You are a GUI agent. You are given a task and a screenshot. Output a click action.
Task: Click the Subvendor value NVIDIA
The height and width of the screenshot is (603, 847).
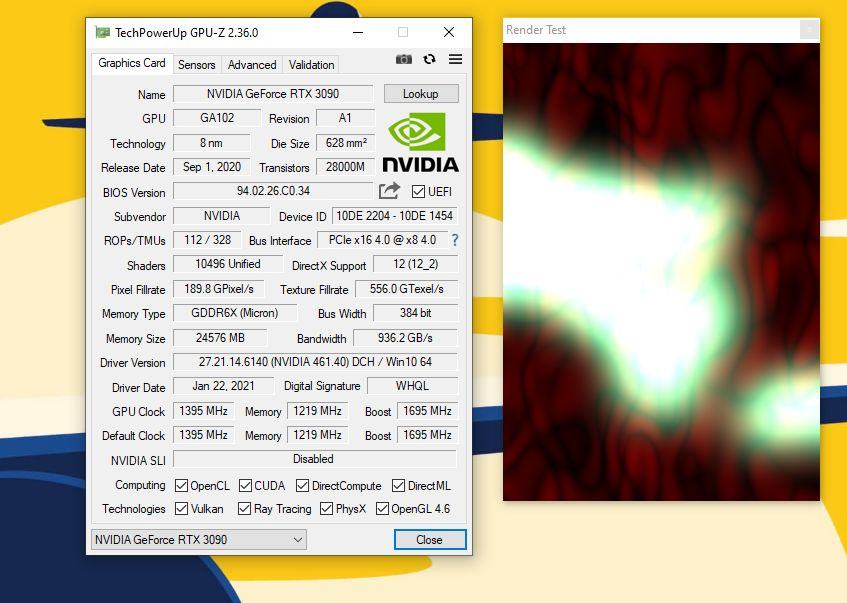click(x=221, y=216)
